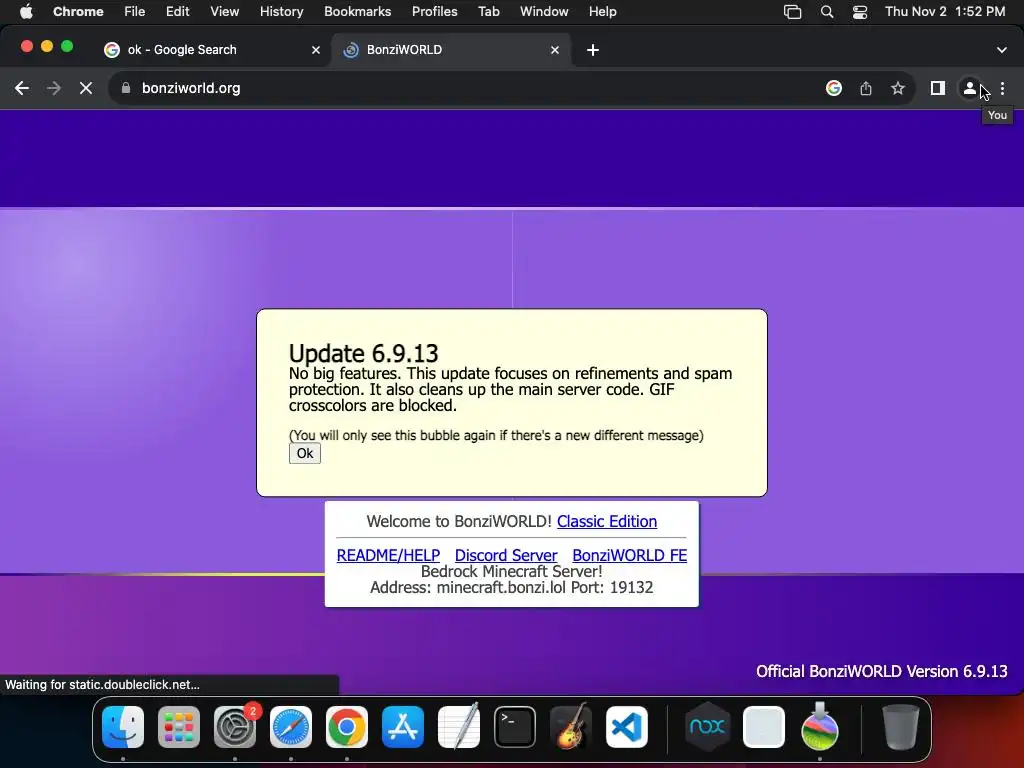This screenshot has width=1024, height=768.
Task: Close the BonziWORLD tab
Action: (555, 50)
